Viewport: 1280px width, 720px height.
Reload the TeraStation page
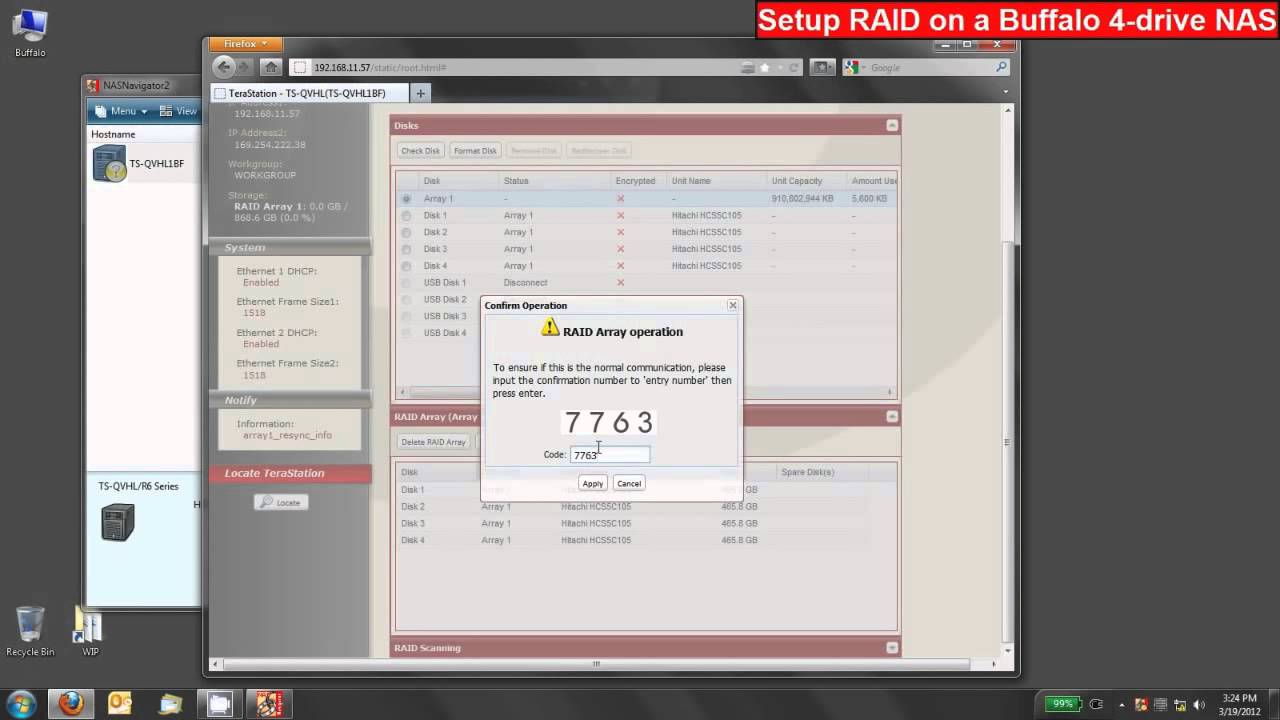(794, 67)
